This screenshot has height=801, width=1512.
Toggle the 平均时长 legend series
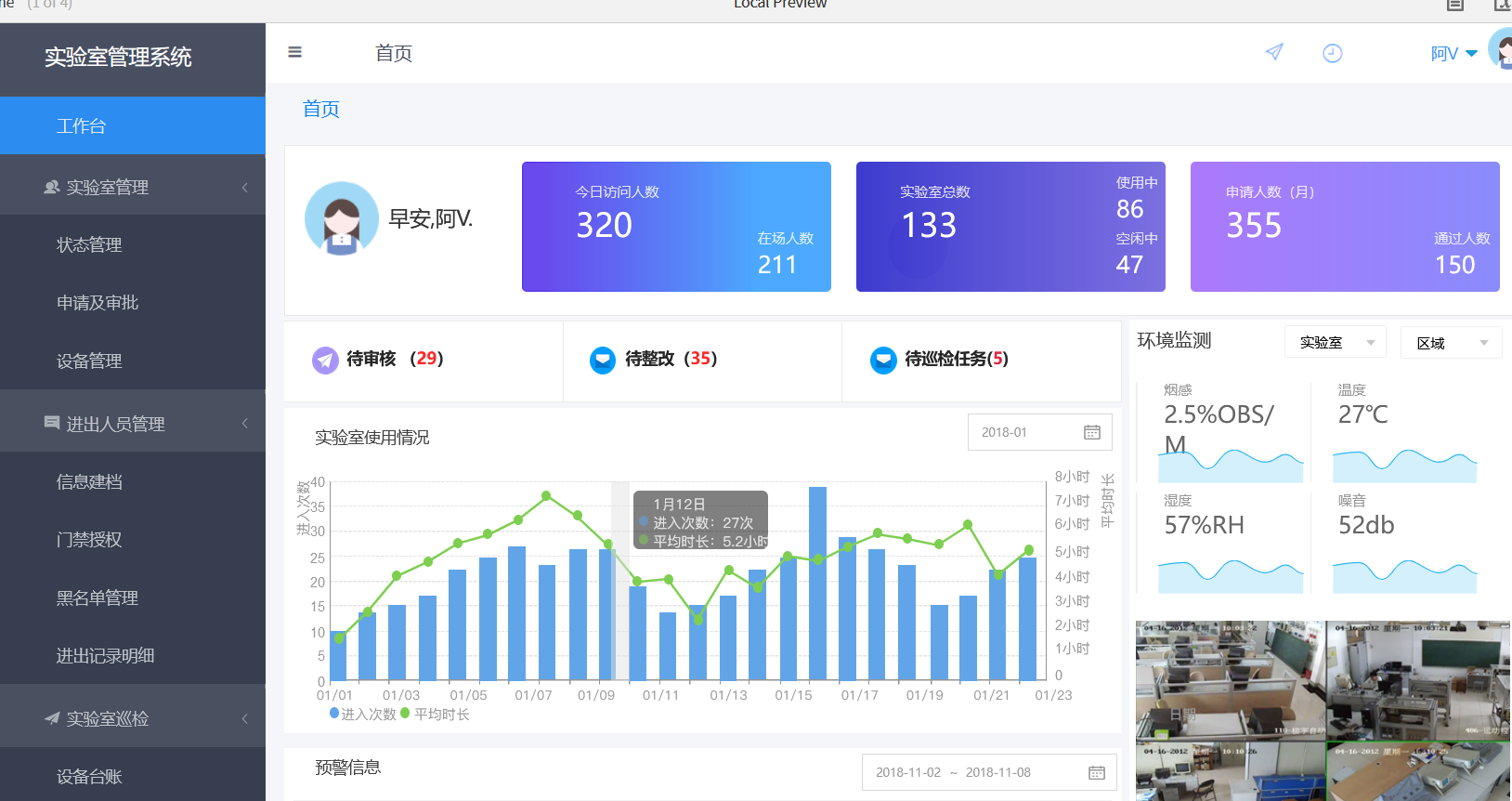435,714
